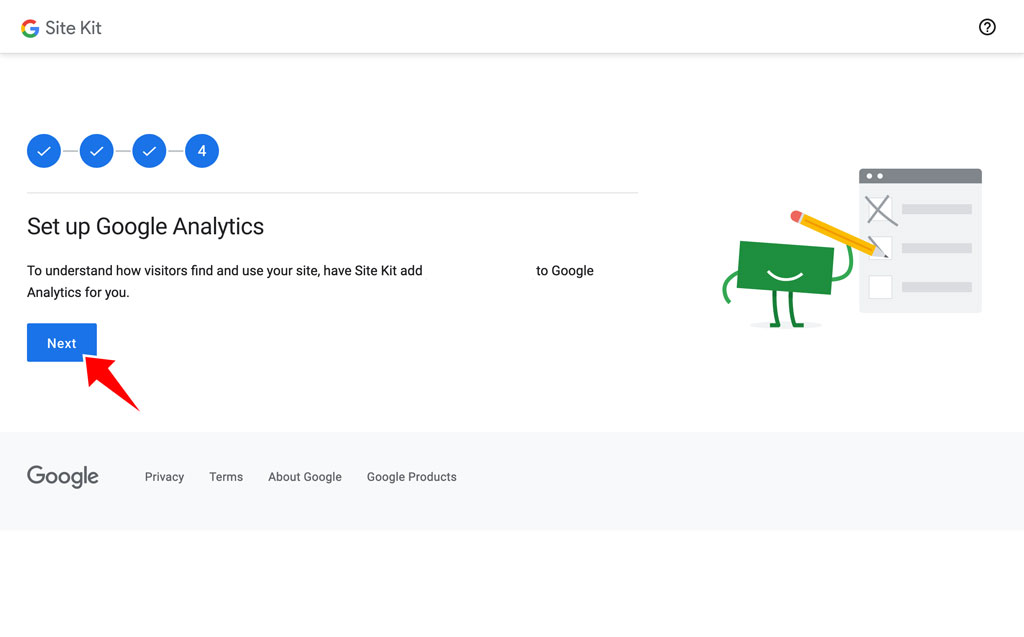Click the Google G logo in header
This screenshot has height=637, width=1024.
pos(30,28)
